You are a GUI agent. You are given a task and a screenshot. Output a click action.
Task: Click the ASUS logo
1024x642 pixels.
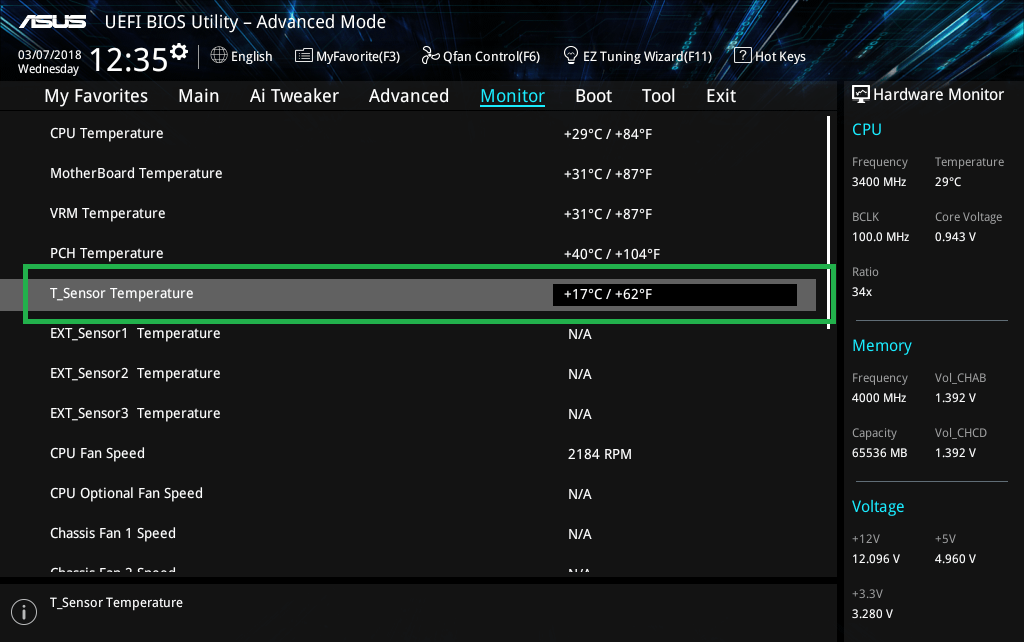52,22
